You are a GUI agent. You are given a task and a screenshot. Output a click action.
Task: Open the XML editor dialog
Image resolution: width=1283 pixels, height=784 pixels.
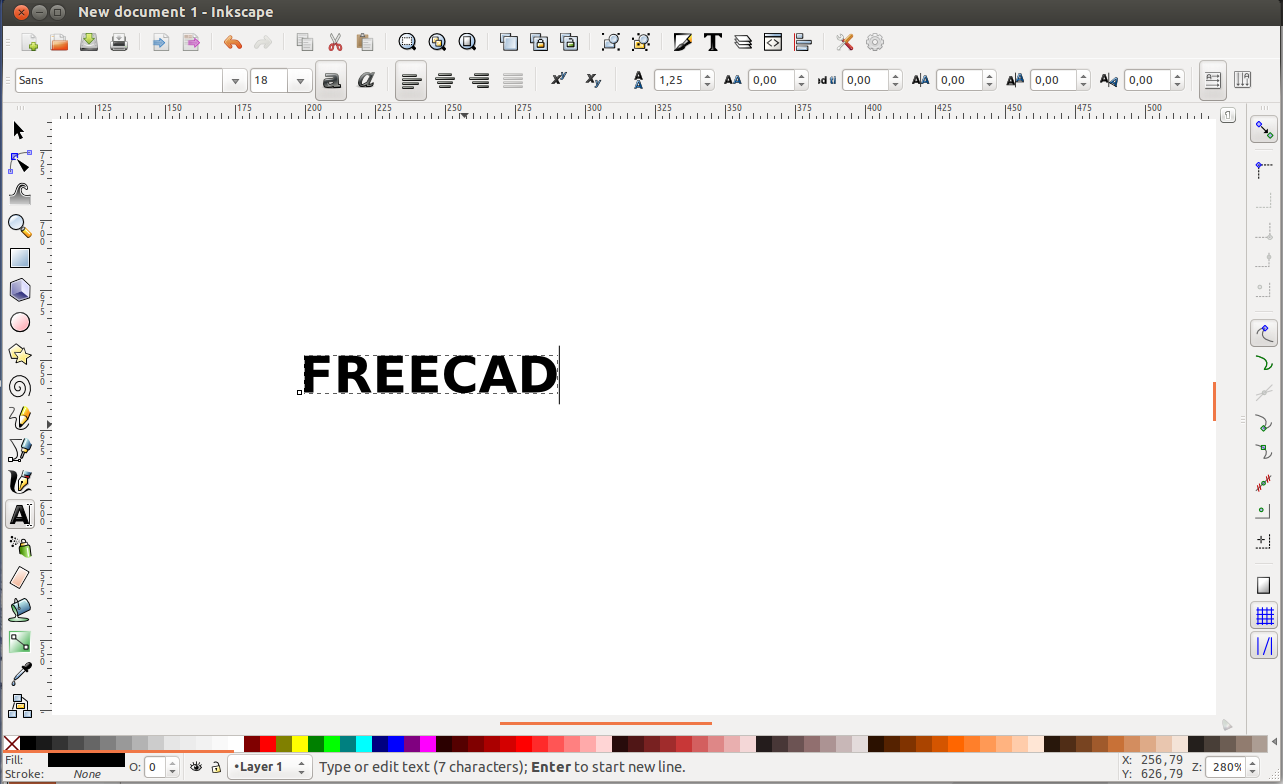click(x=772, y=42)
